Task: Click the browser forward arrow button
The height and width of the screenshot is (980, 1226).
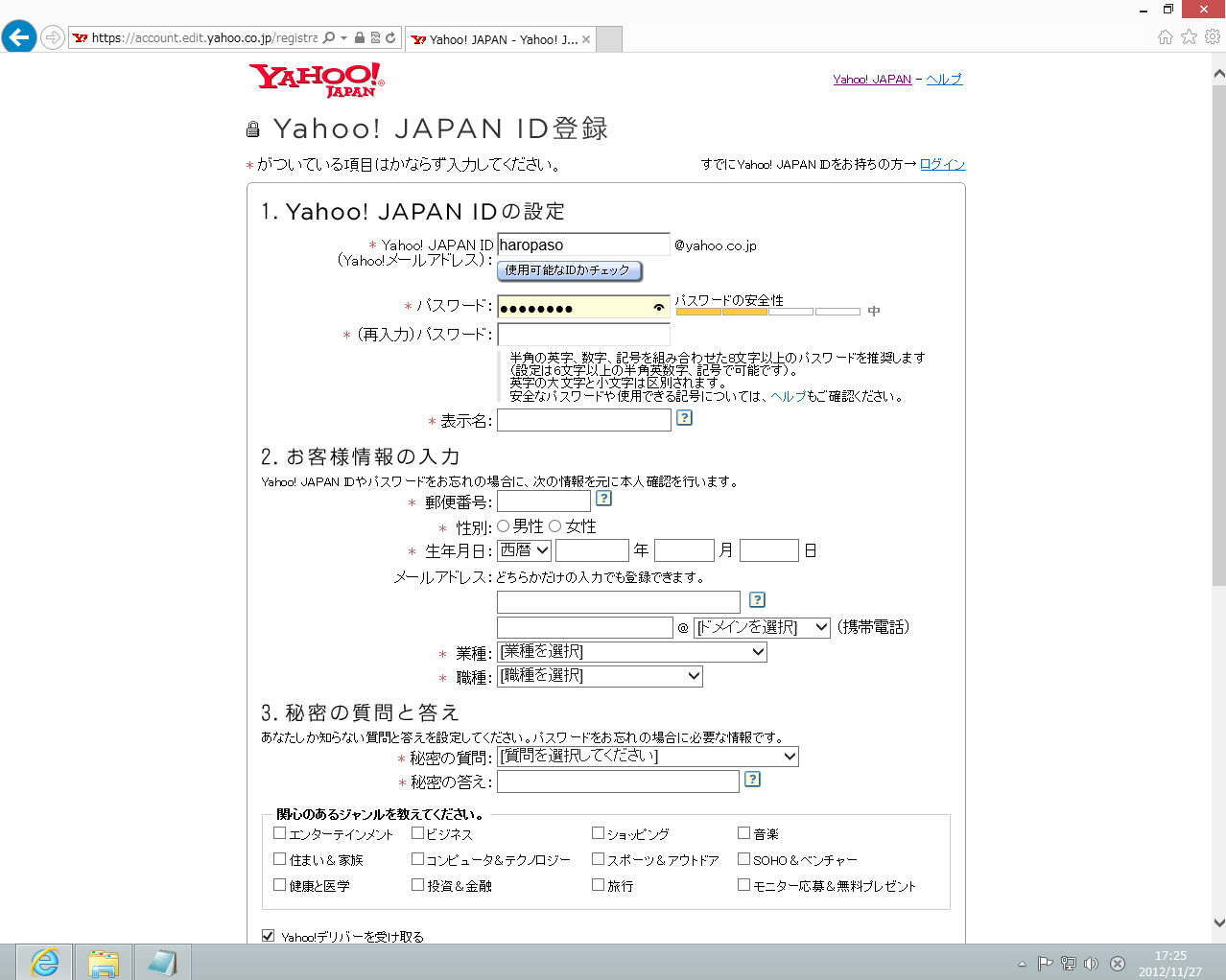Action: [x=53, y=38]
